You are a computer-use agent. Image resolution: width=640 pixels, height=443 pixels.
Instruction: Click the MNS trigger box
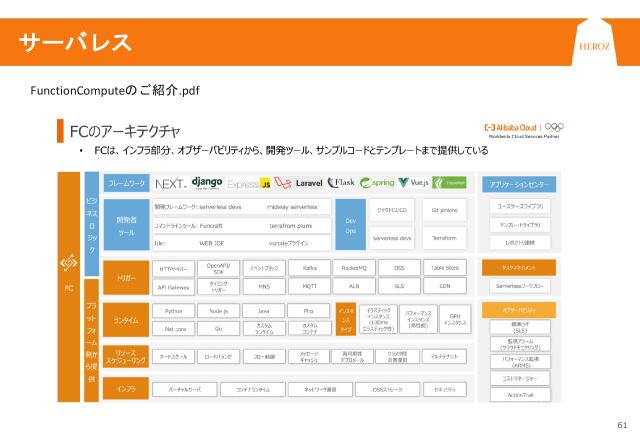pos(264,287)
